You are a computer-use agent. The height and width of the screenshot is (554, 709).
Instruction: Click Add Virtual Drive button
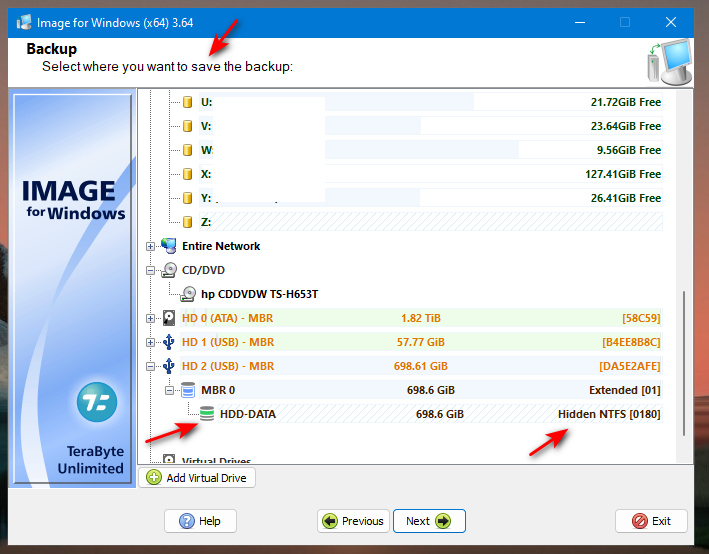point(197,478)
